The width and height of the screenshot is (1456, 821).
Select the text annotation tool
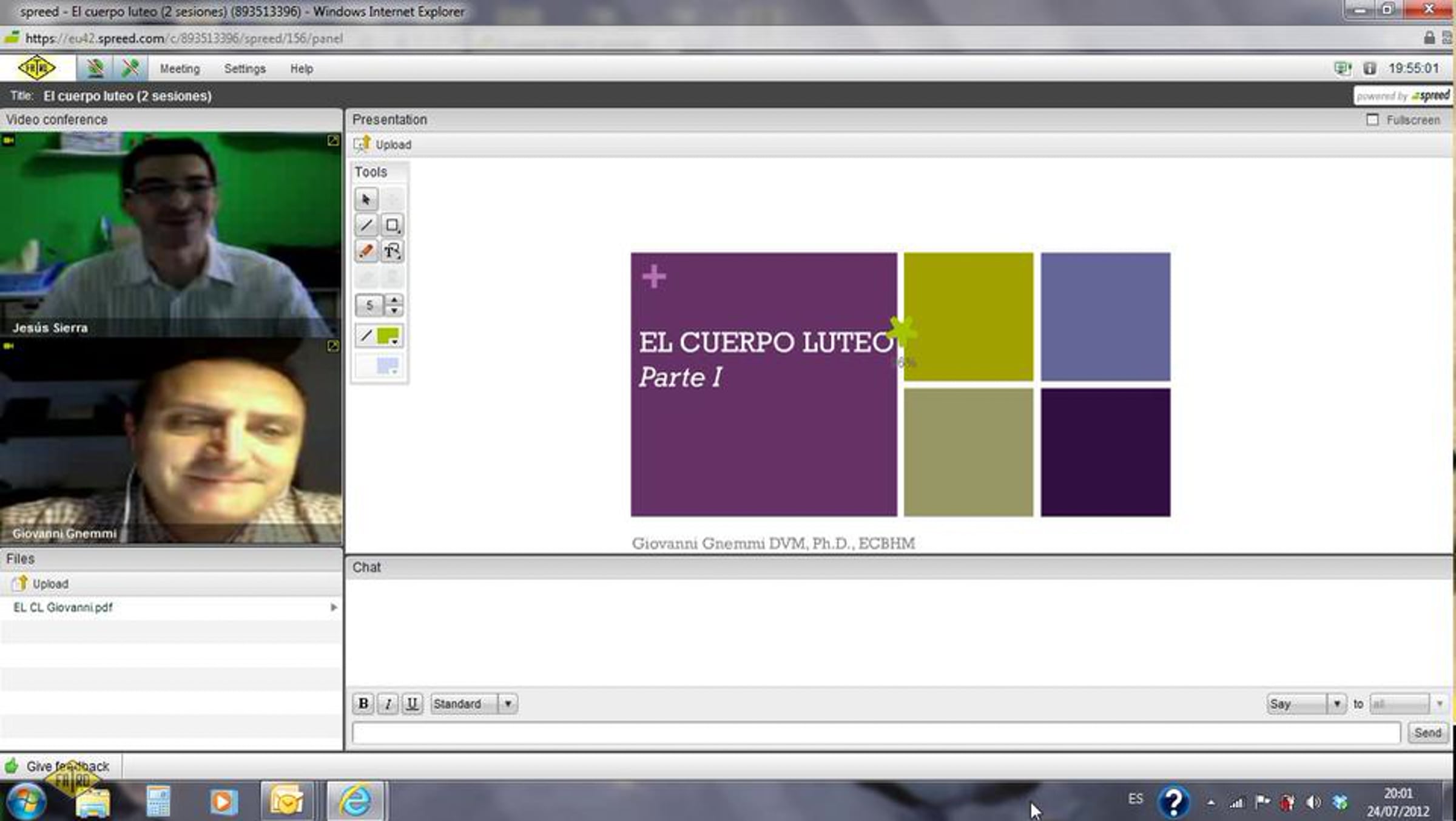[392, 251]
